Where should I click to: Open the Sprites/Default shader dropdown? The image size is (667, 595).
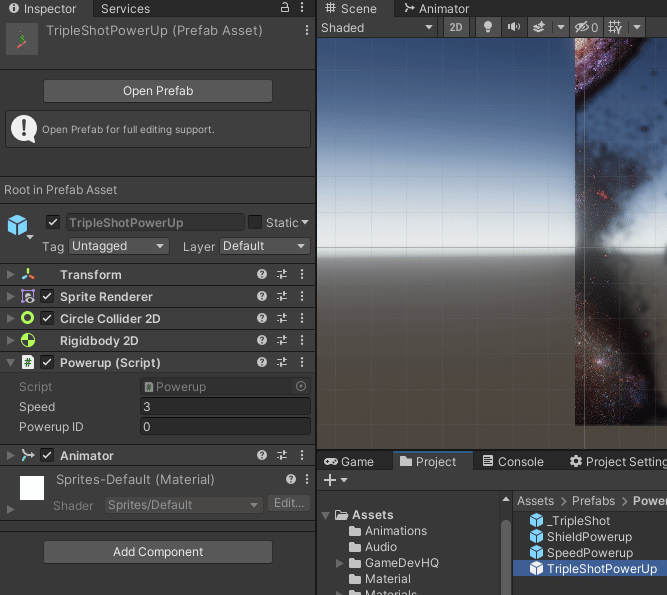[x=183, y=505]
